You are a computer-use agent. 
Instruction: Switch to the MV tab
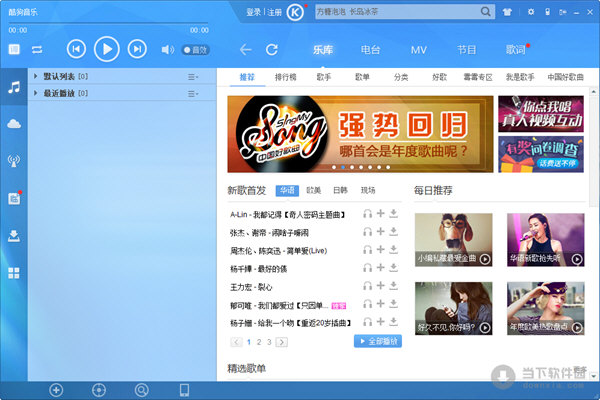[x=419, y=50]
